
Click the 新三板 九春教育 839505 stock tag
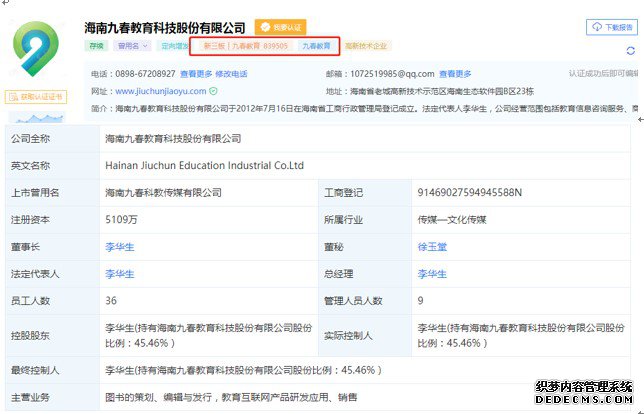(x=246, y=46)
